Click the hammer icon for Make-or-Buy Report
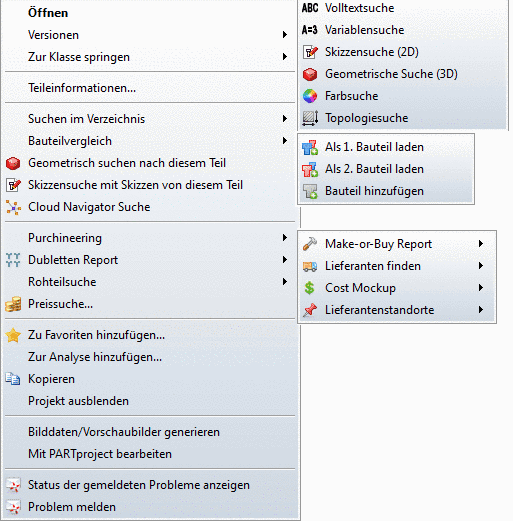The width and height of the screenshot is (513, 521). coord(310,244)
